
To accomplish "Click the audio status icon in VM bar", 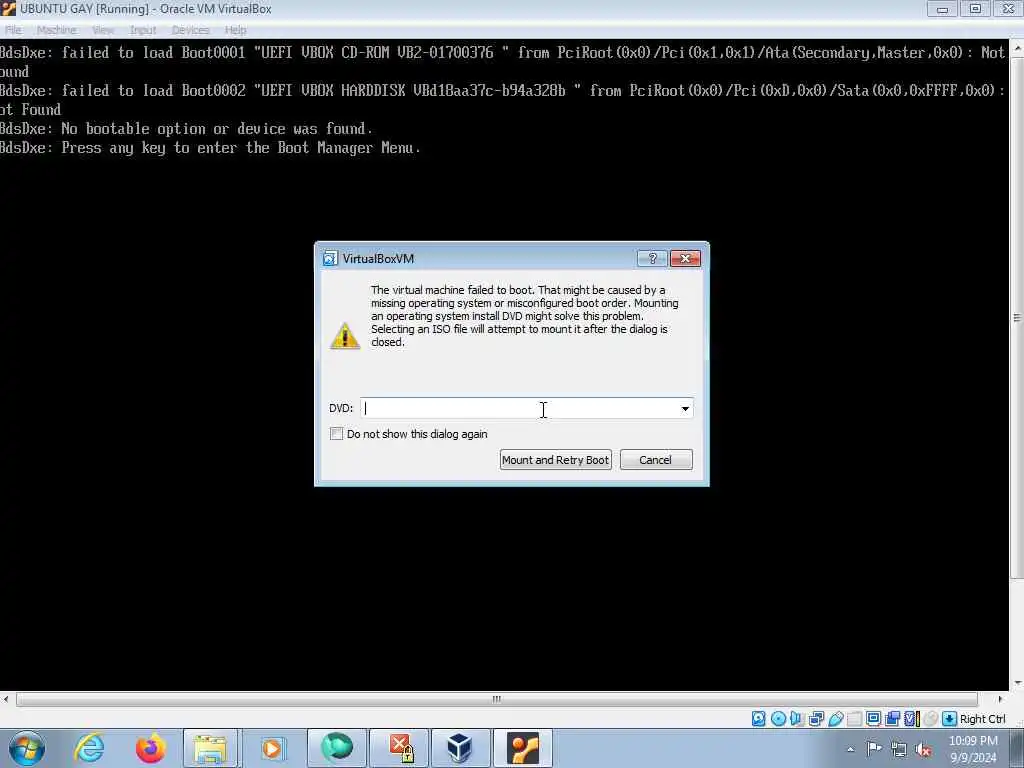I will pyautogui.click(x=797, y=719).
